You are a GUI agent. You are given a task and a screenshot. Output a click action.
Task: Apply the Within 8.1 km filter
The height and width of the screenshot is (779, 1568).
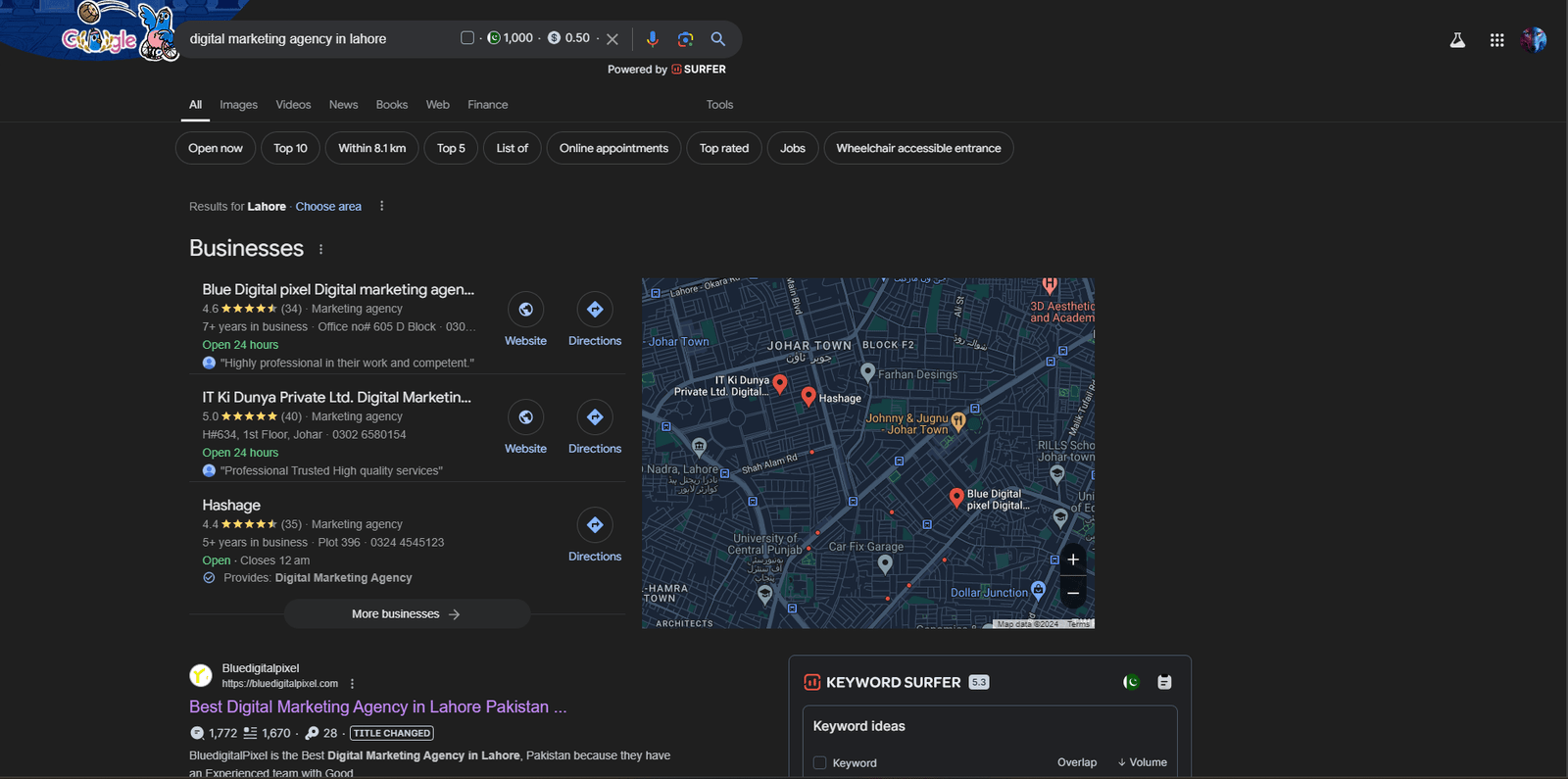[x=371, y=148]
